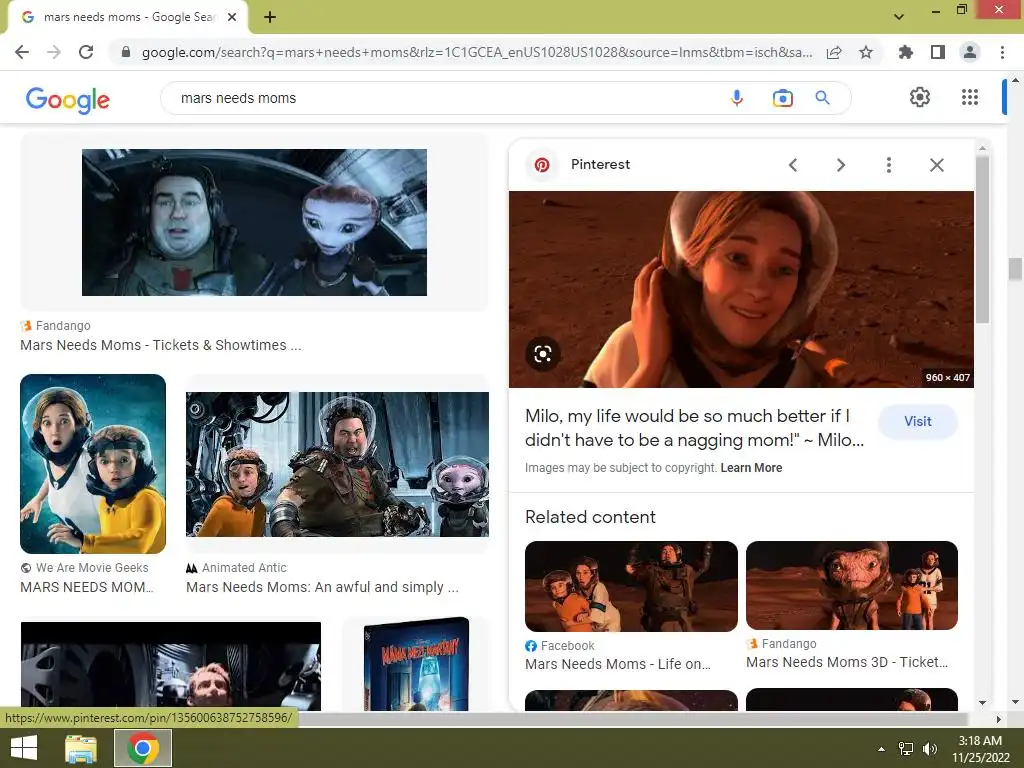Click the Visit button
The width and height of the screenshot is (1024, 768).
pos(918,421)
